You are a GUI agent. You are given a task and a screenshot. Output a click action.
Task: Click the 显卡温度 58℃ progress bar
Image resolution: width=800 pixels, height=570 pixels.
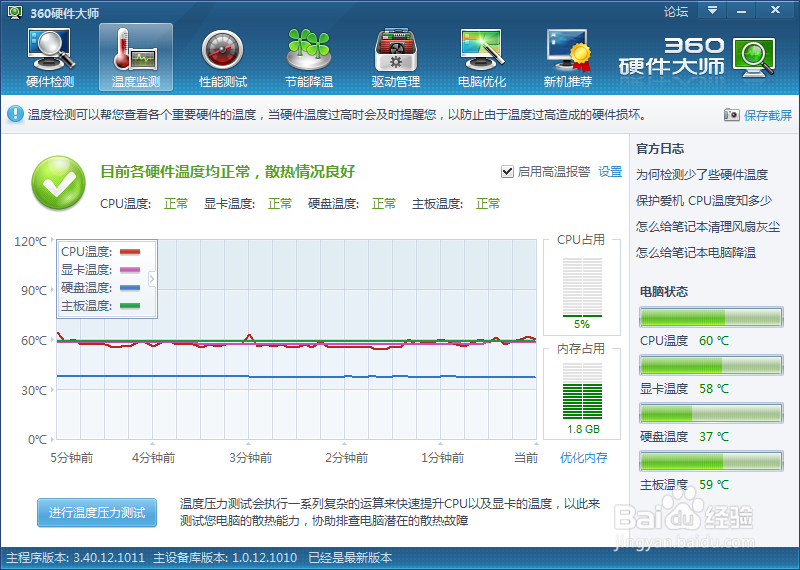[x=711, y=365]
